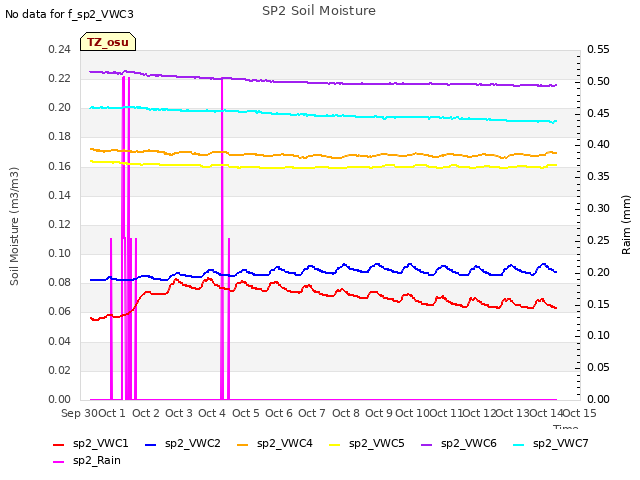This screenshot has width=640, height=480.
Task: Click the tallest magenta rain spike near Oct 4
Action: [x=222, y=239]
